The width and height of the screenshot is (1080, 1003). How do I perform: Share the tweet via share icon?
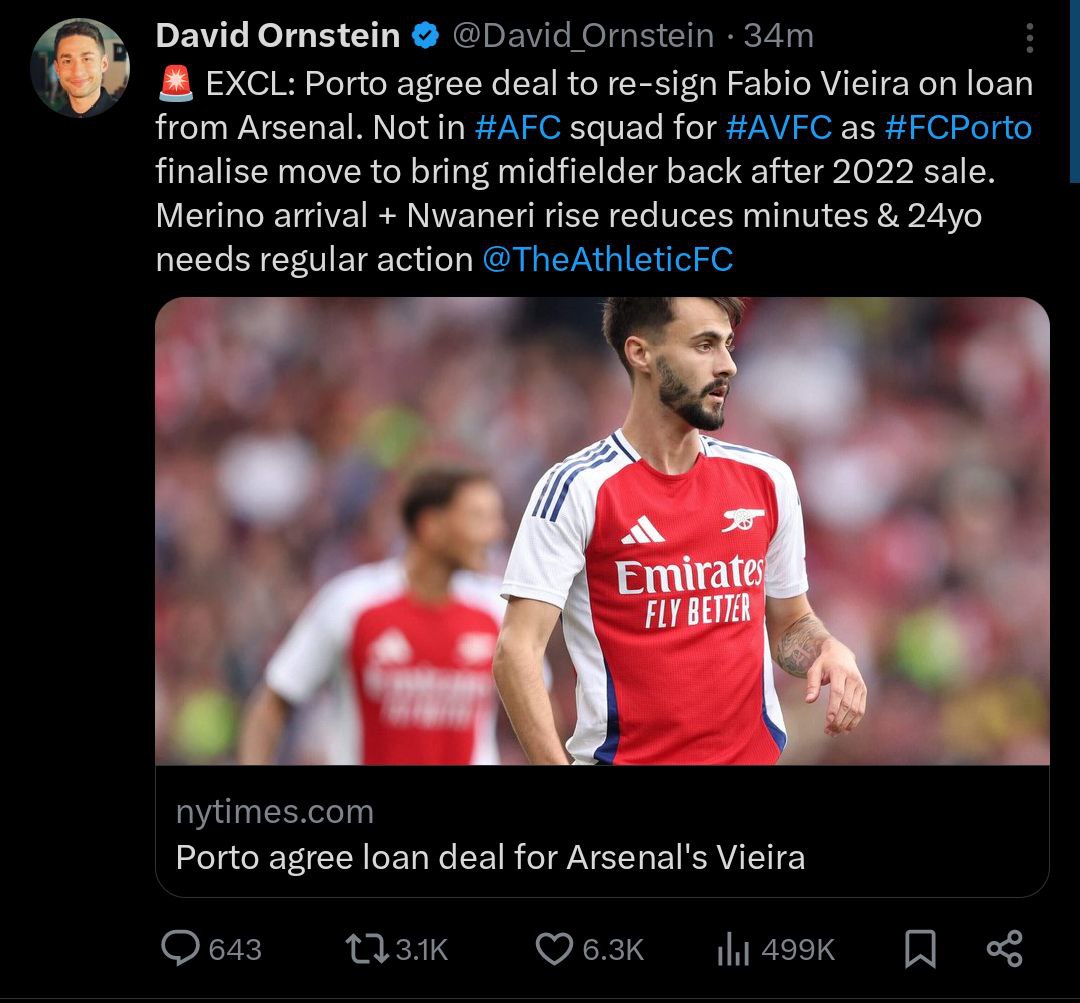point(1004,947)
